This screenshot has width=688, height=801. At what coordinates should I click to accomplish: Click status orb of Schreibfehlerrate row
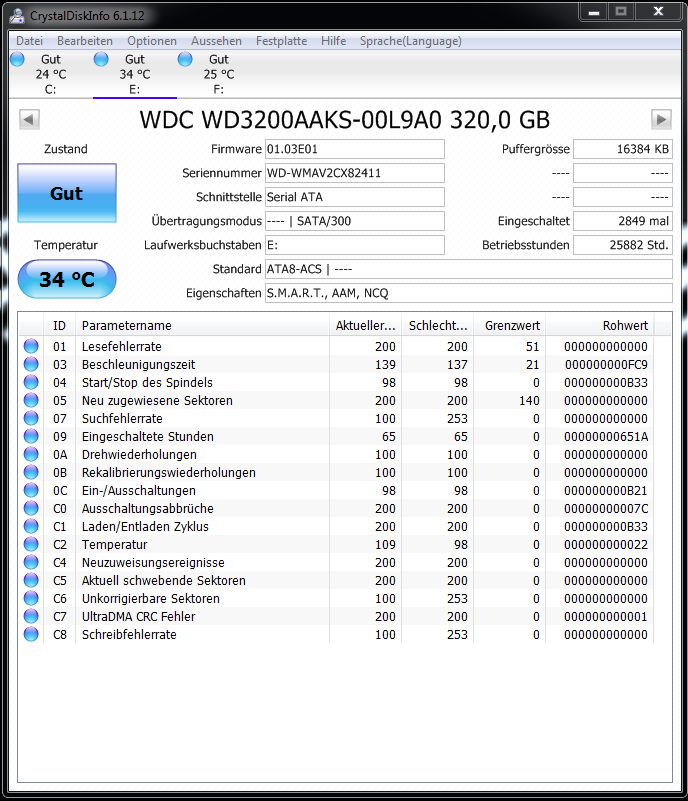[x=31, y=634]
